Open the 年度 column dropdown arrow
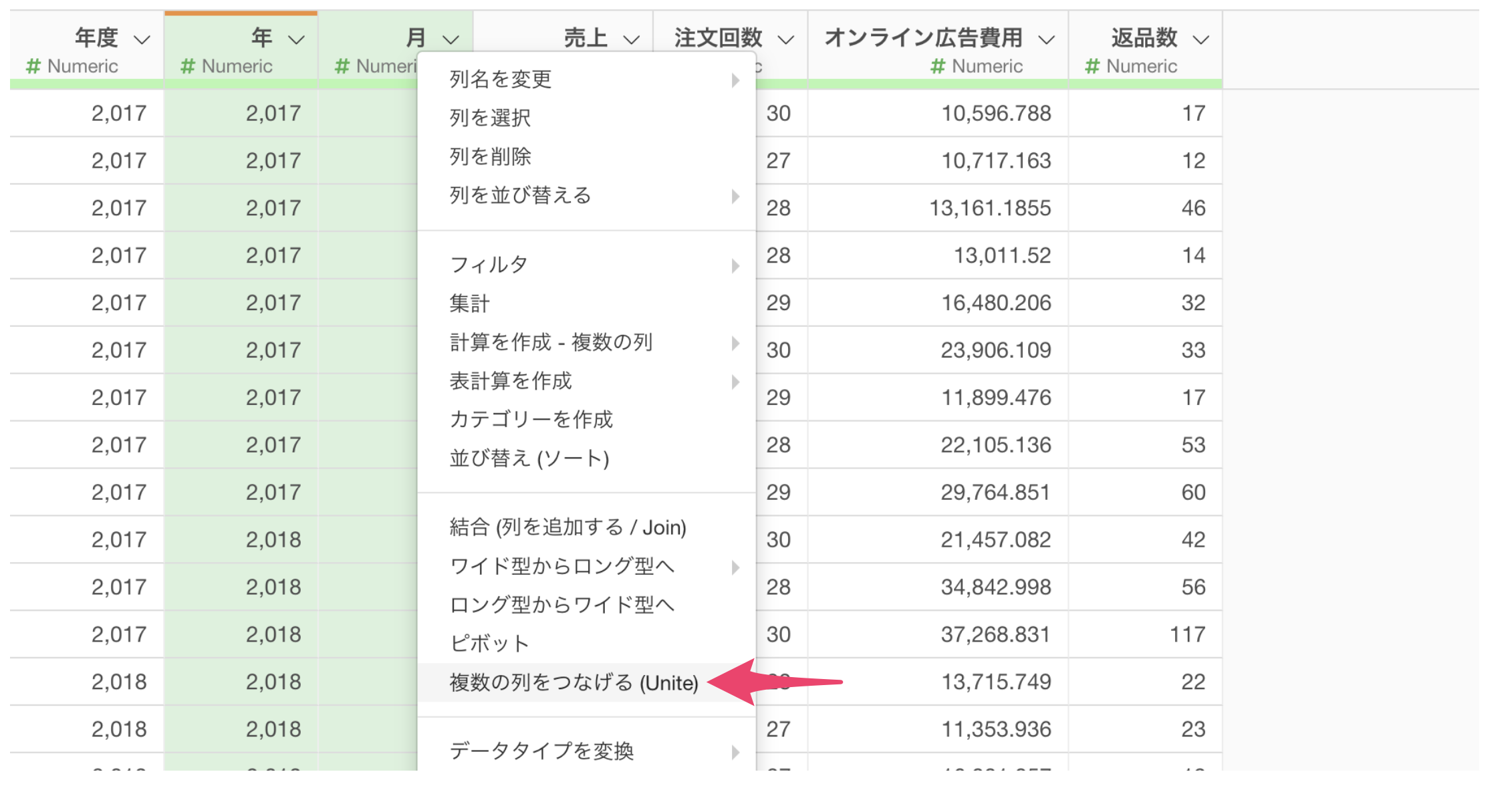Image resolution: width=1512 pixels, height=786 pixels. (x=142, y=39)
